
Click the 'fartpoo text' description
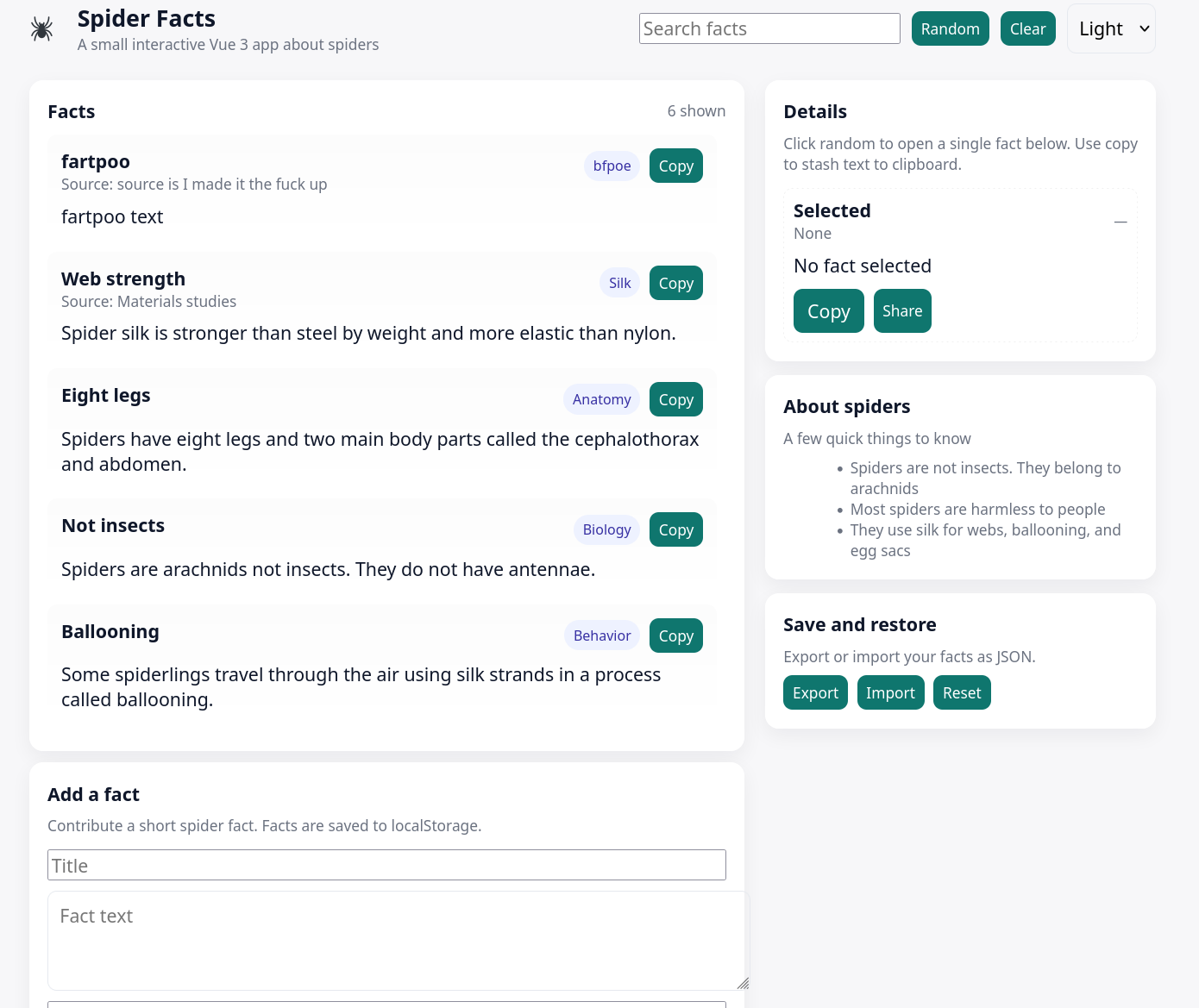pyautogui.click(x=112, y=216)
